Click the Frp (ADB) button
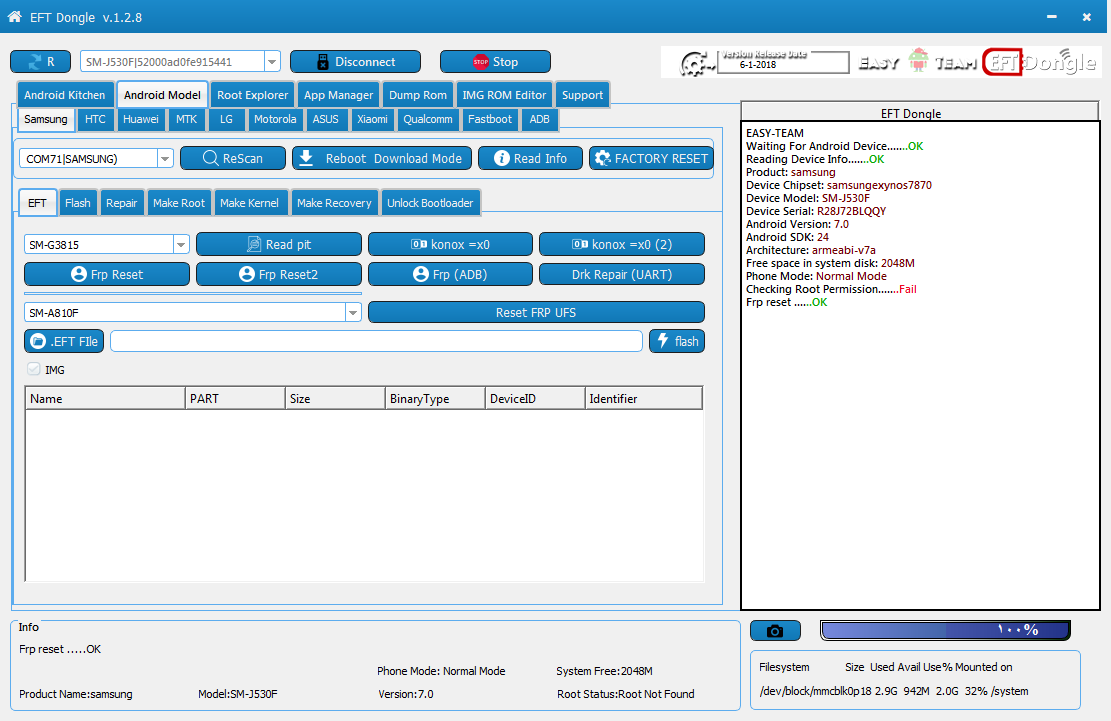Image resolution: width=1111 pixels, height=721 pixels. point(450,274)
